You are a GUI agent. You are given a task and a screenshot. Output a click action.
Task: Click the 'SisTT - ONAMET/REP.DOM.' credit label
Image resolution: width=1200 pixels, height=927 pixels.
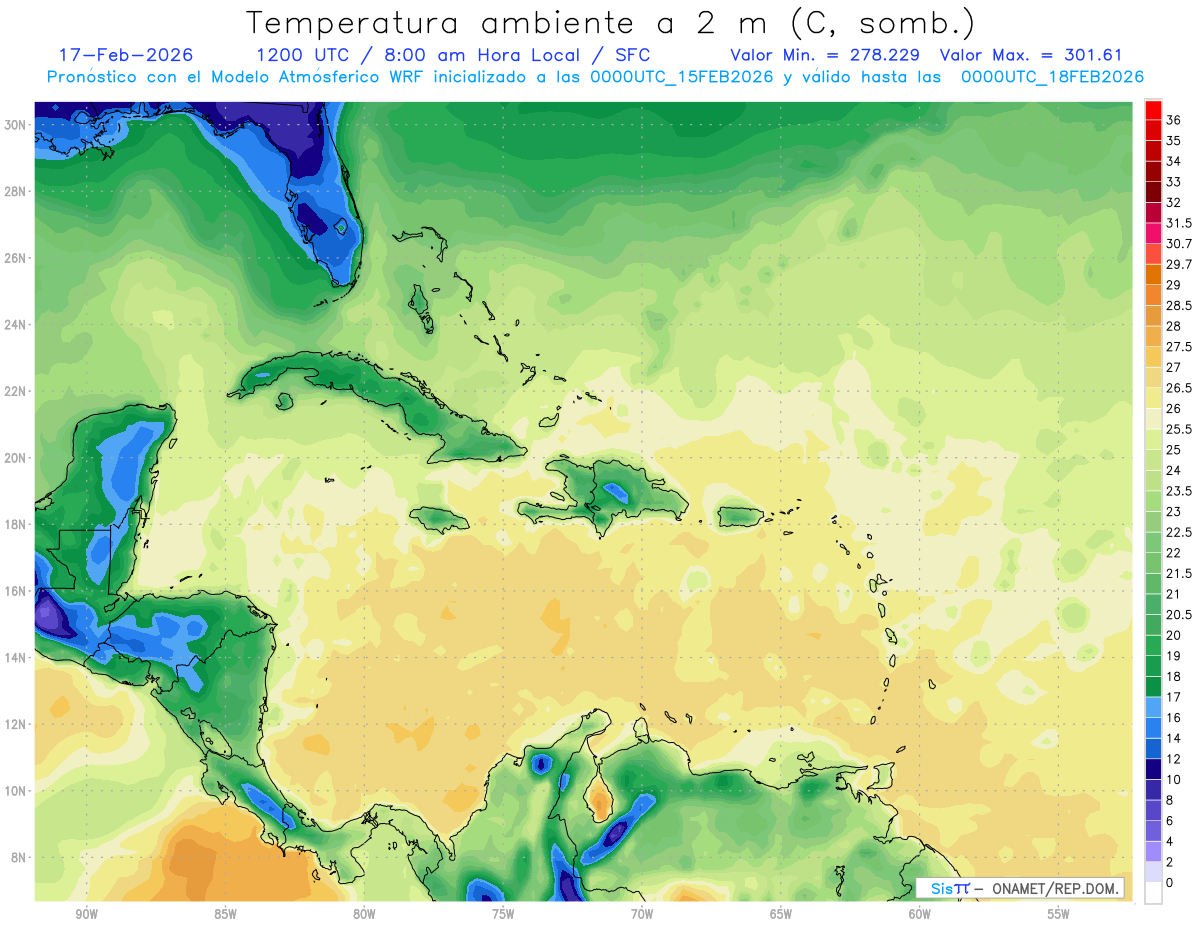[x=1020, y=888]
